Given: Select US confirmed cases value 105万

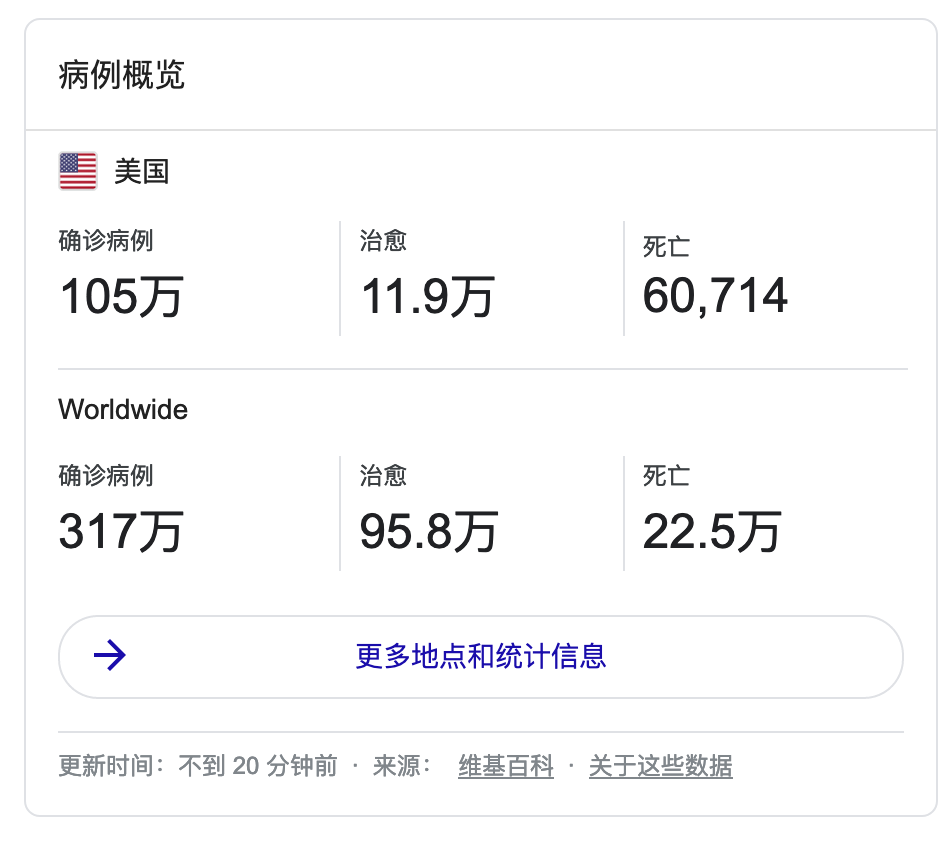Looking at the screenshot, I should [x=121, y=296].
